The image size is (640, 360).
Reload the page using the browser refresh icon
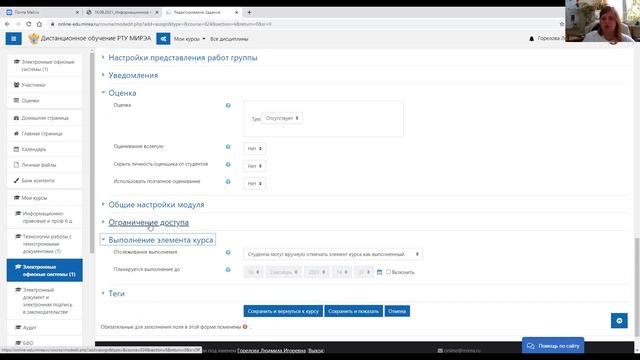[x=29, y=24]
